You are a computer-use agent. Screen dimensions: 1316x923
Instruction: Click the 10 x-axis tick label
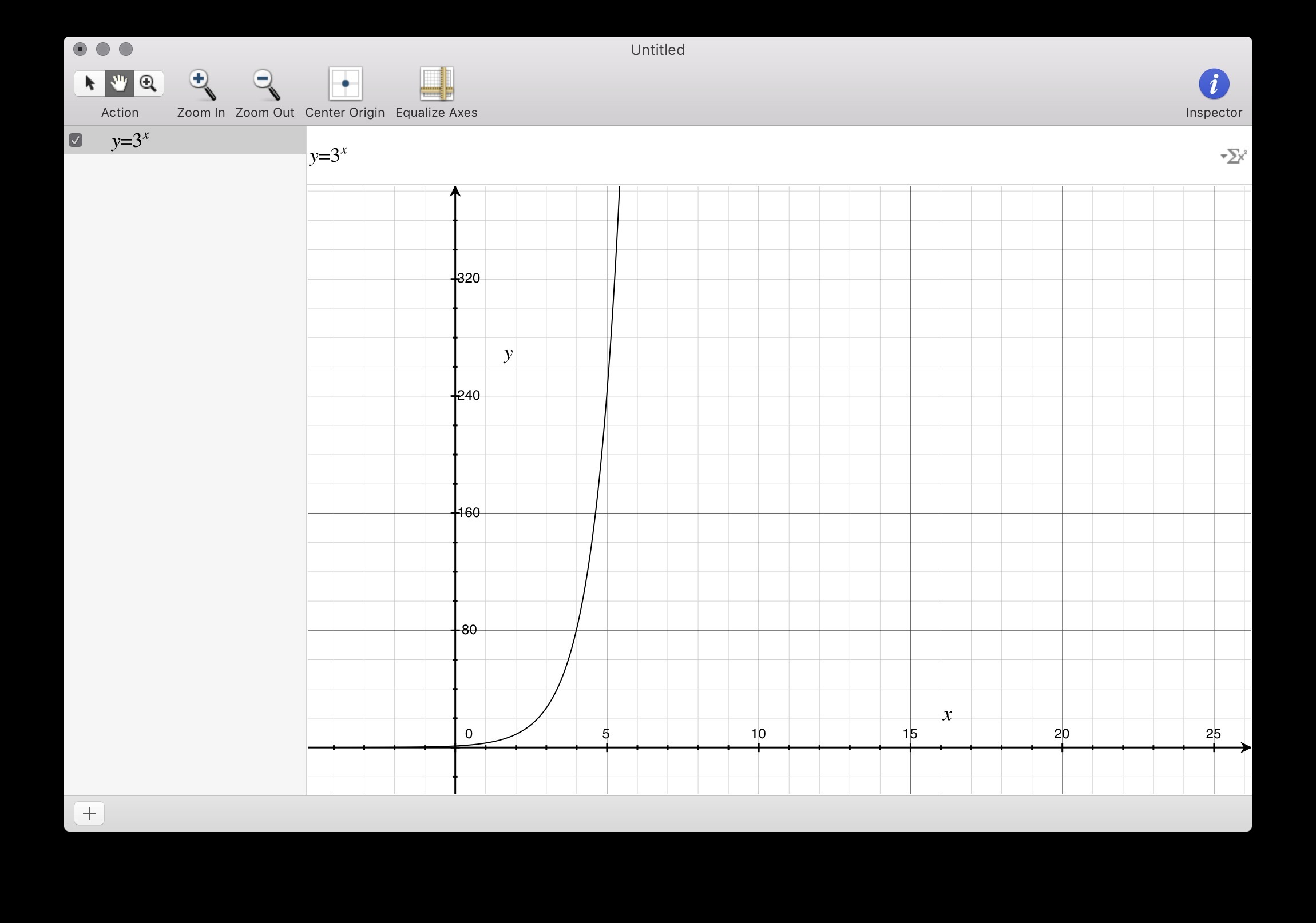coord(758,734)
